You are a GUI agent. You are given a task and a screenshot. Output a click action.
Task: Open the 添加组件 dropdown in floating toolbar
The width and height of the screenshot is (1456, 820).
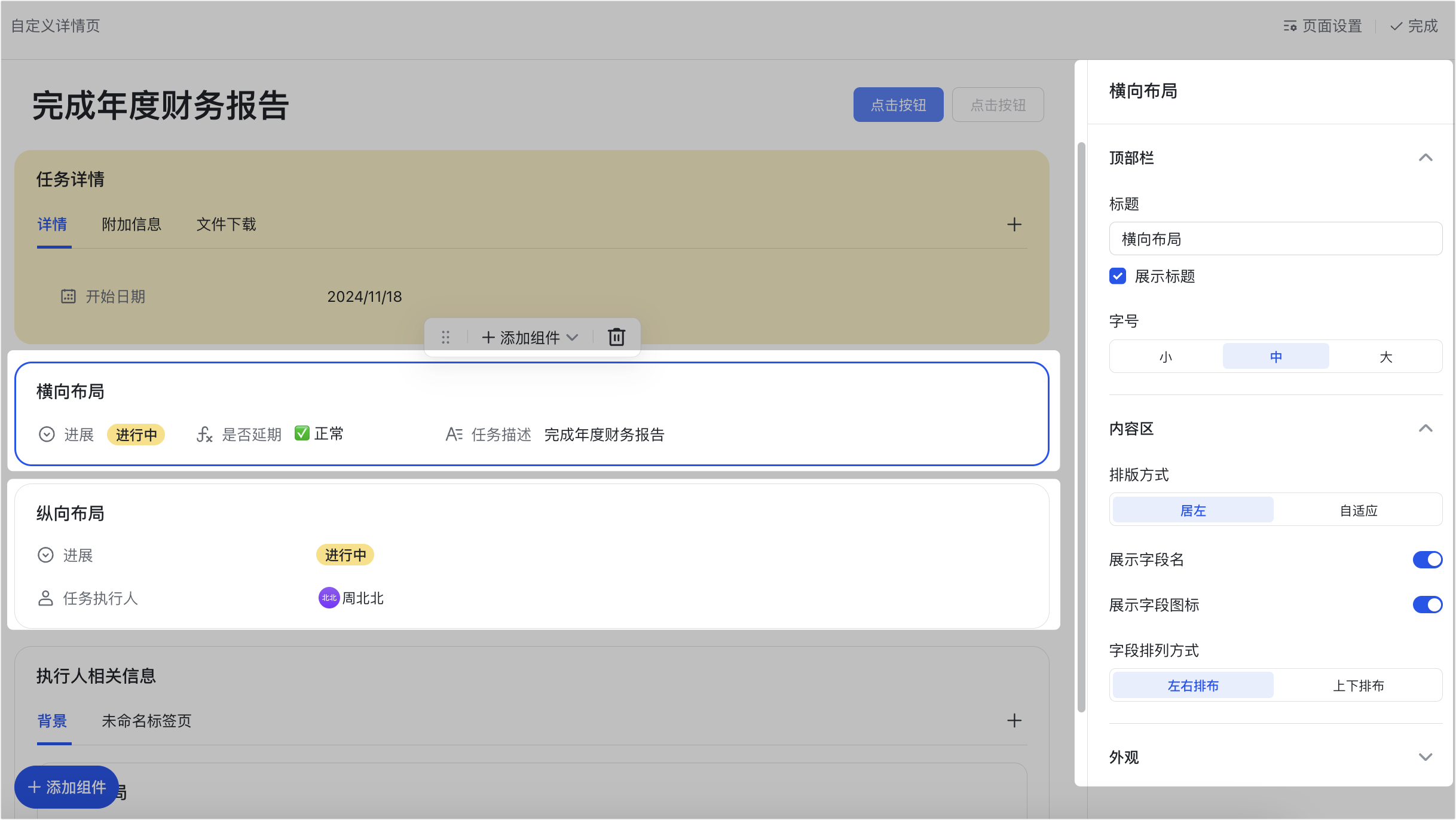(530, 338)
